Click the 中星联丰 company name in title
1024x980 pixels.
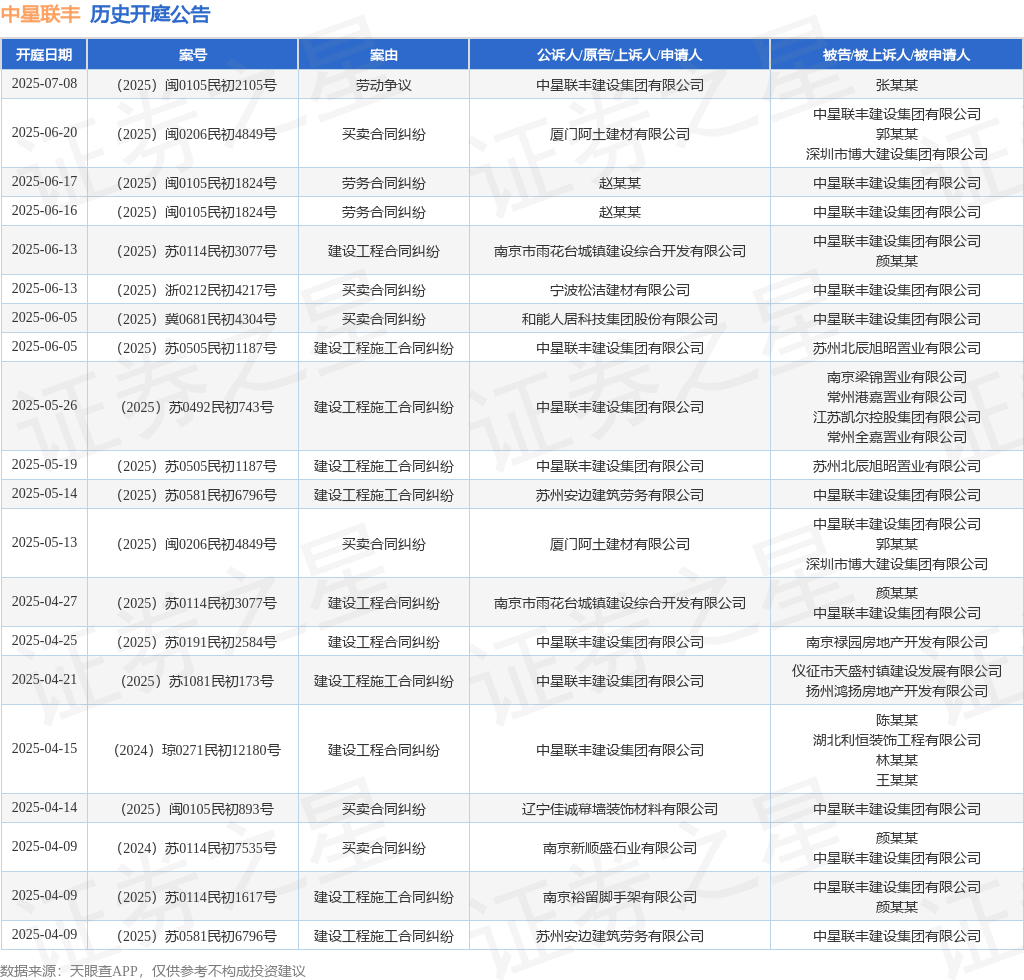pos(40,15)
